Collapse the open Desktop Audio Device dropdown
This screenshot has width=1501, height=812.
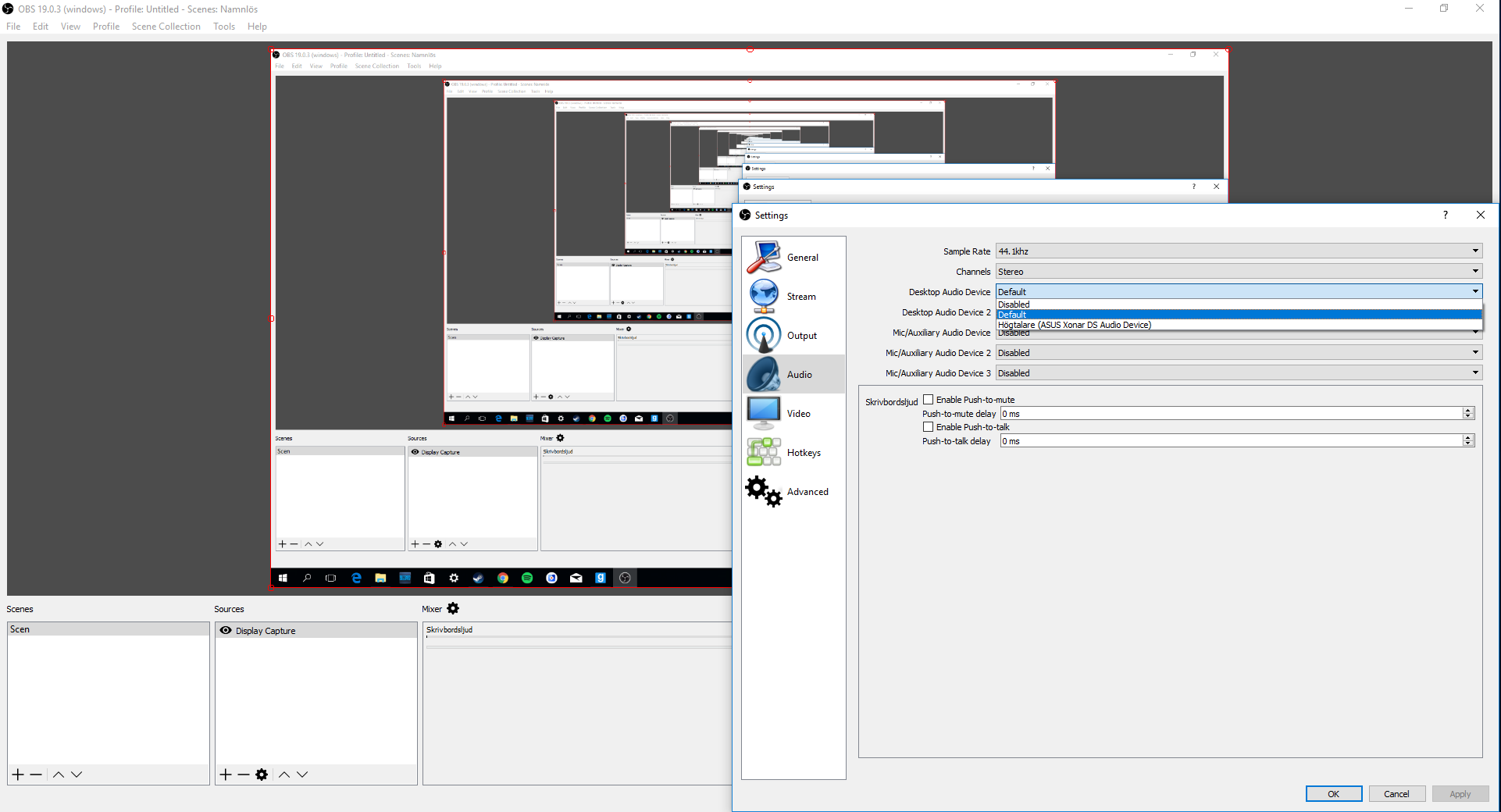[x=1475, y=291]
